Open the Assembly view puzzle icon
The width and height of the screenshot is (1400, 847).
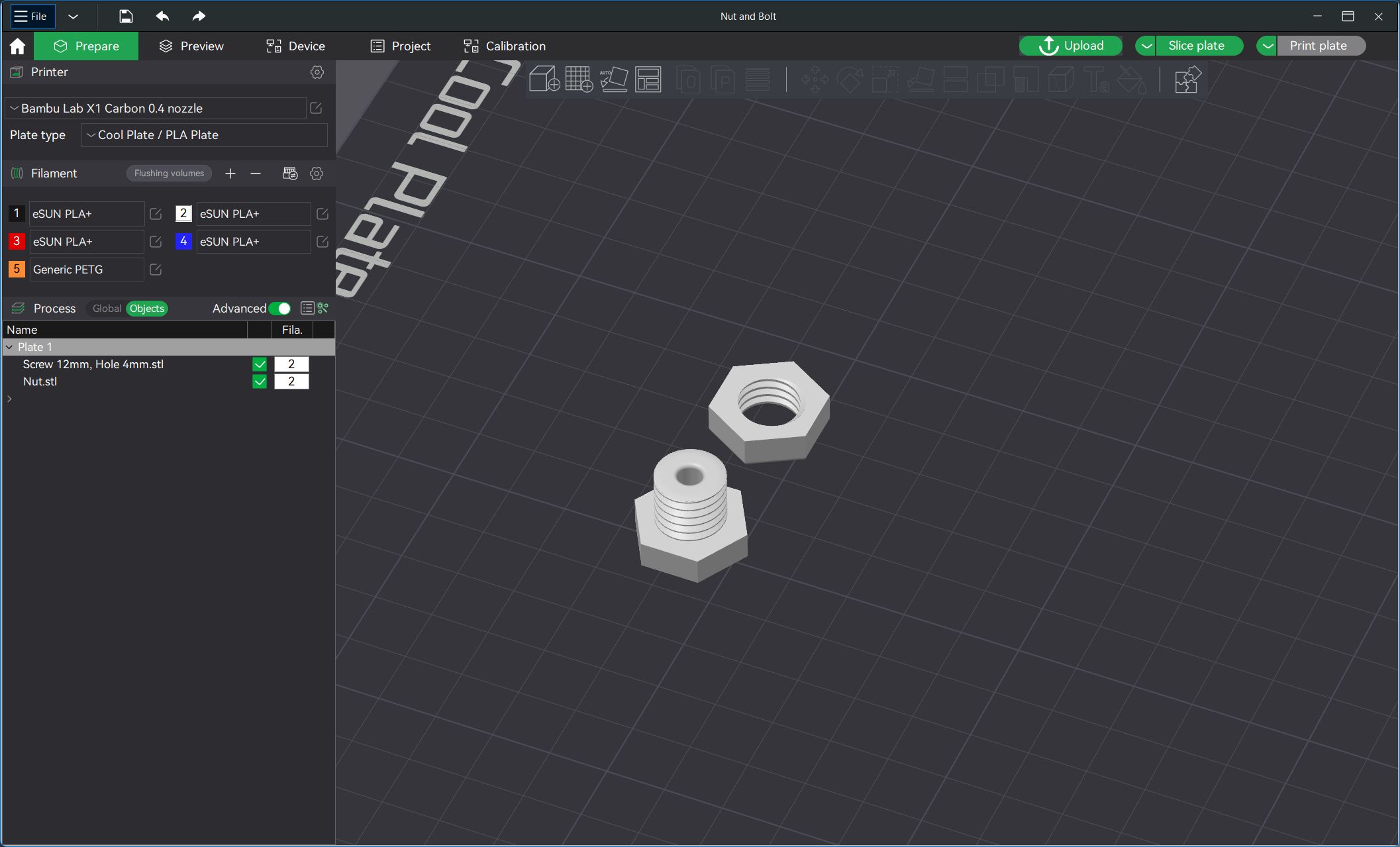point(1187,79)
